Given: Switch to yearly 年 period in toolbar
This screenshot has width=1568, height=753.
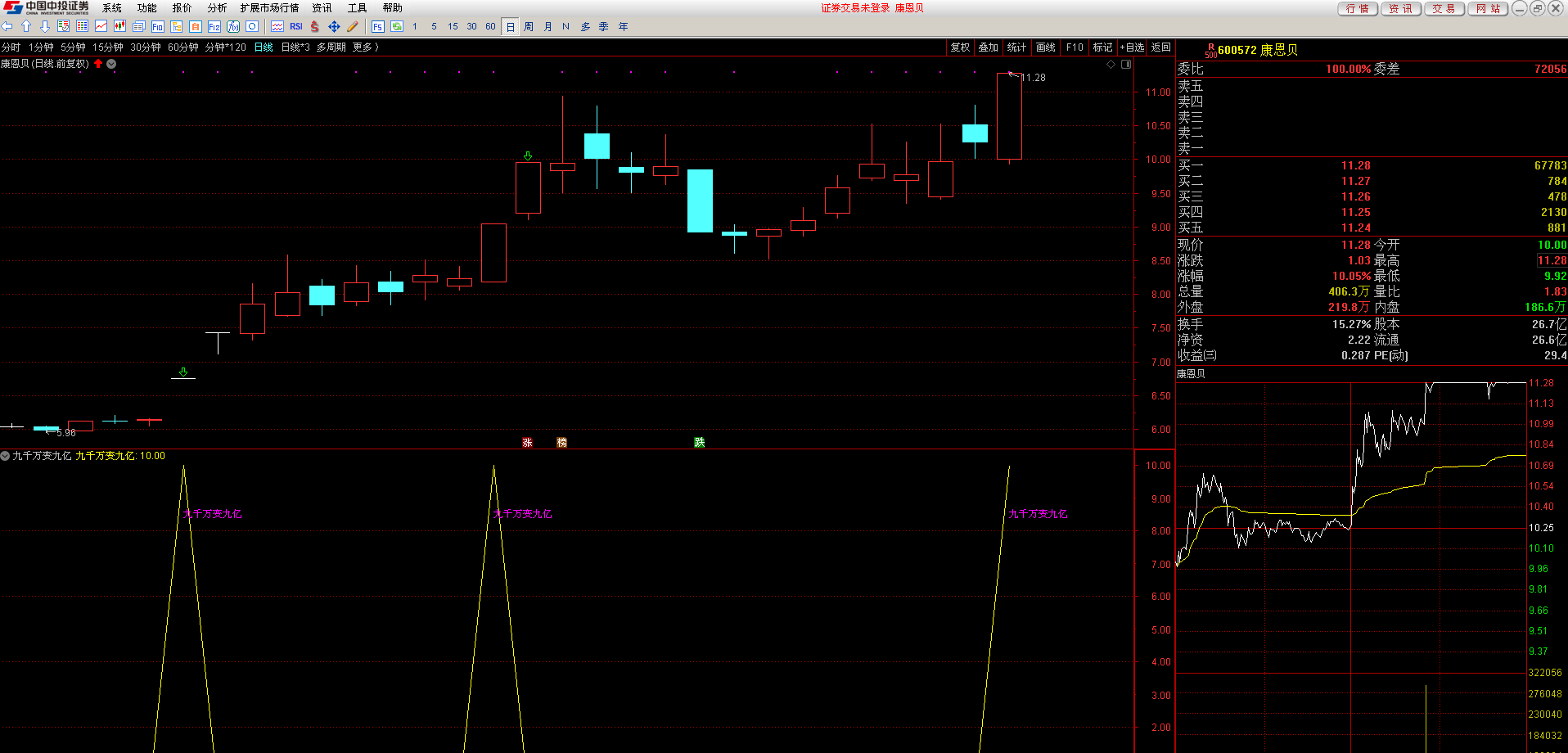Looking at the screenshot, I should click(x=623, y=26).
